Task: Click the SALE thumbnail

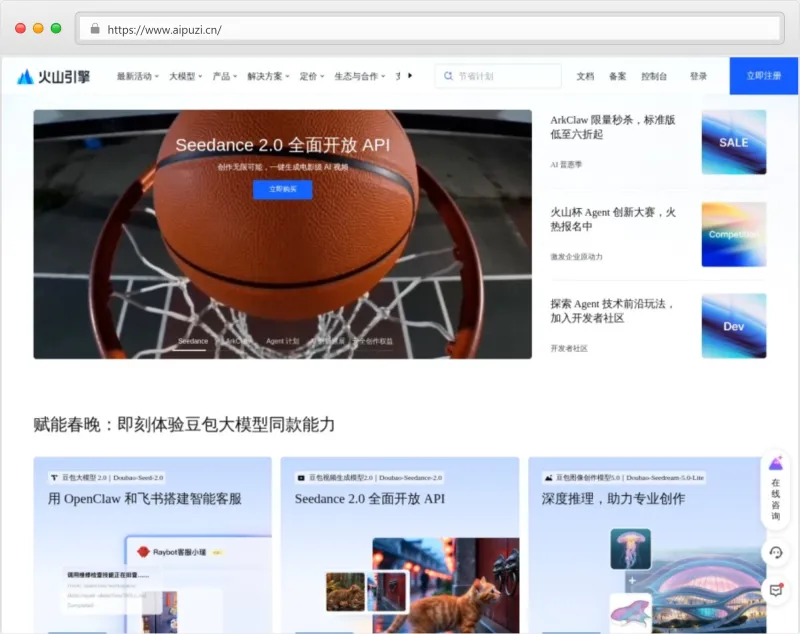Action: pos(734,142)
